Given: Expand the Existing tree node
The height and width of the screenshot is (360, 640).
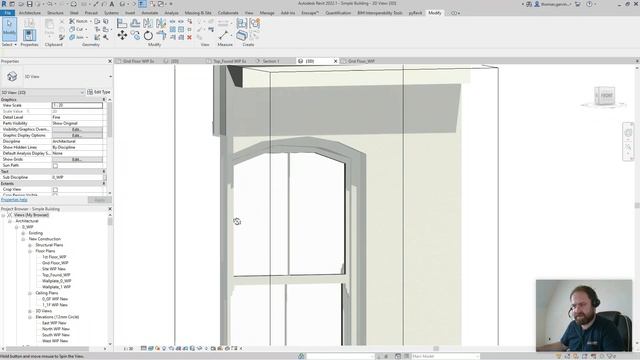Looking at the screenshot, I should point(23,233).
